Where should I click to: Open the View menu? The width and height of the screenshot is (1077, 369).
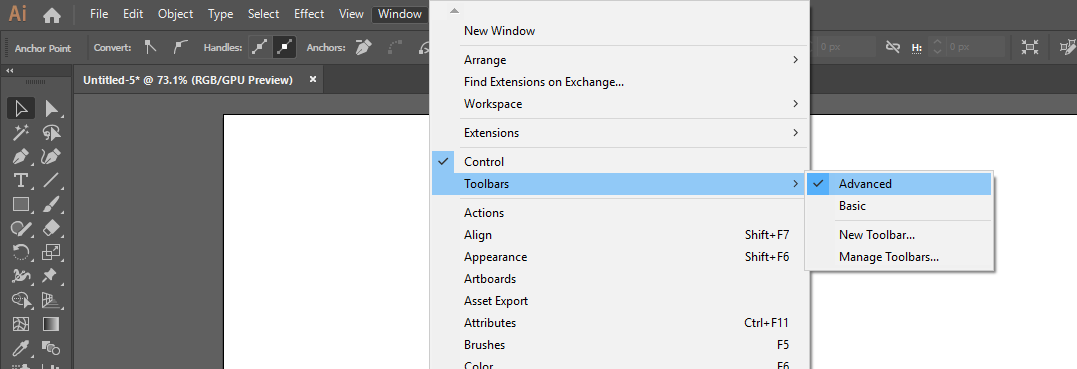352,14
